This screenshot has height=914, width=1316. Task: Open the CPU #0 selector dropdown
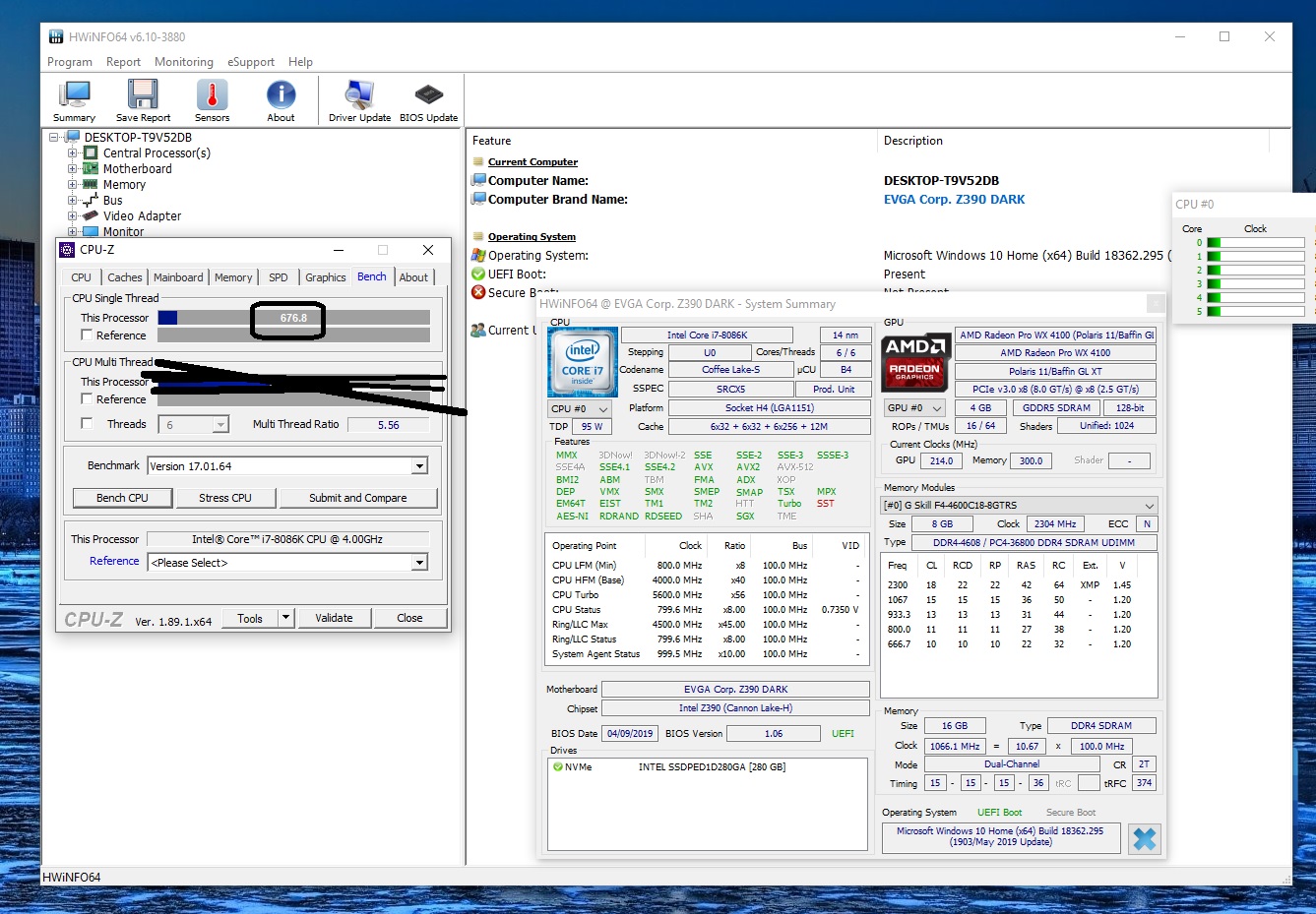coord(580,408)
